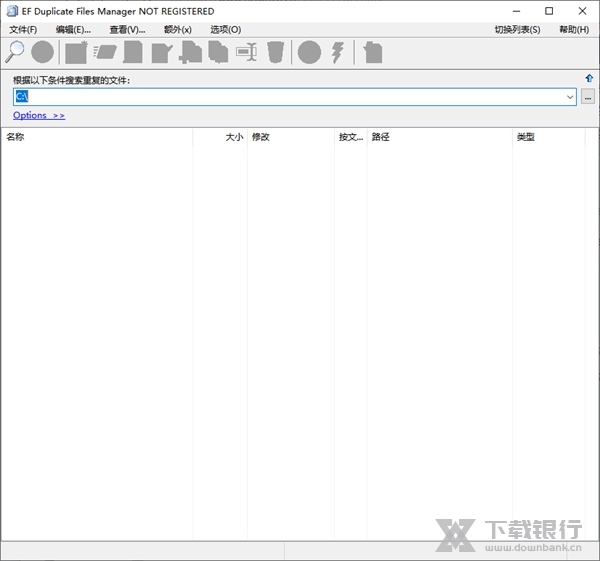600x561 pixels.
Task: Open the 切换列表(S) menu
Action: pos(517,30)
